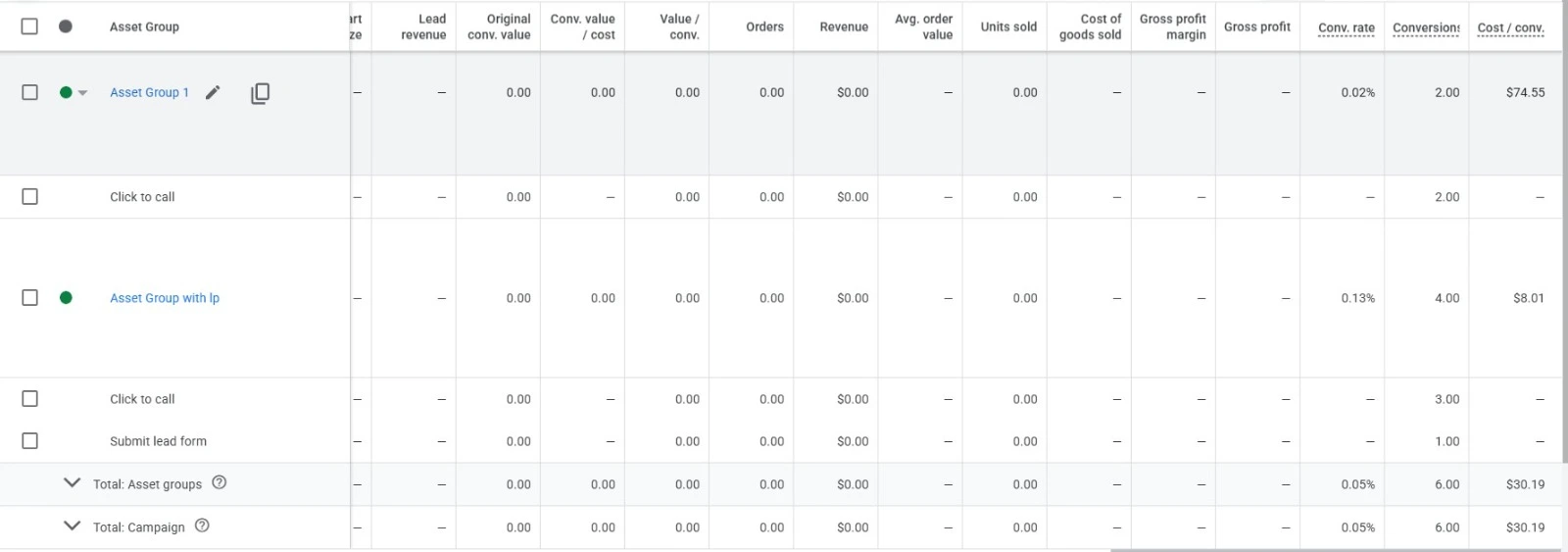
Task: Click Submit lead form row label
Action: [x=158, y=441]
